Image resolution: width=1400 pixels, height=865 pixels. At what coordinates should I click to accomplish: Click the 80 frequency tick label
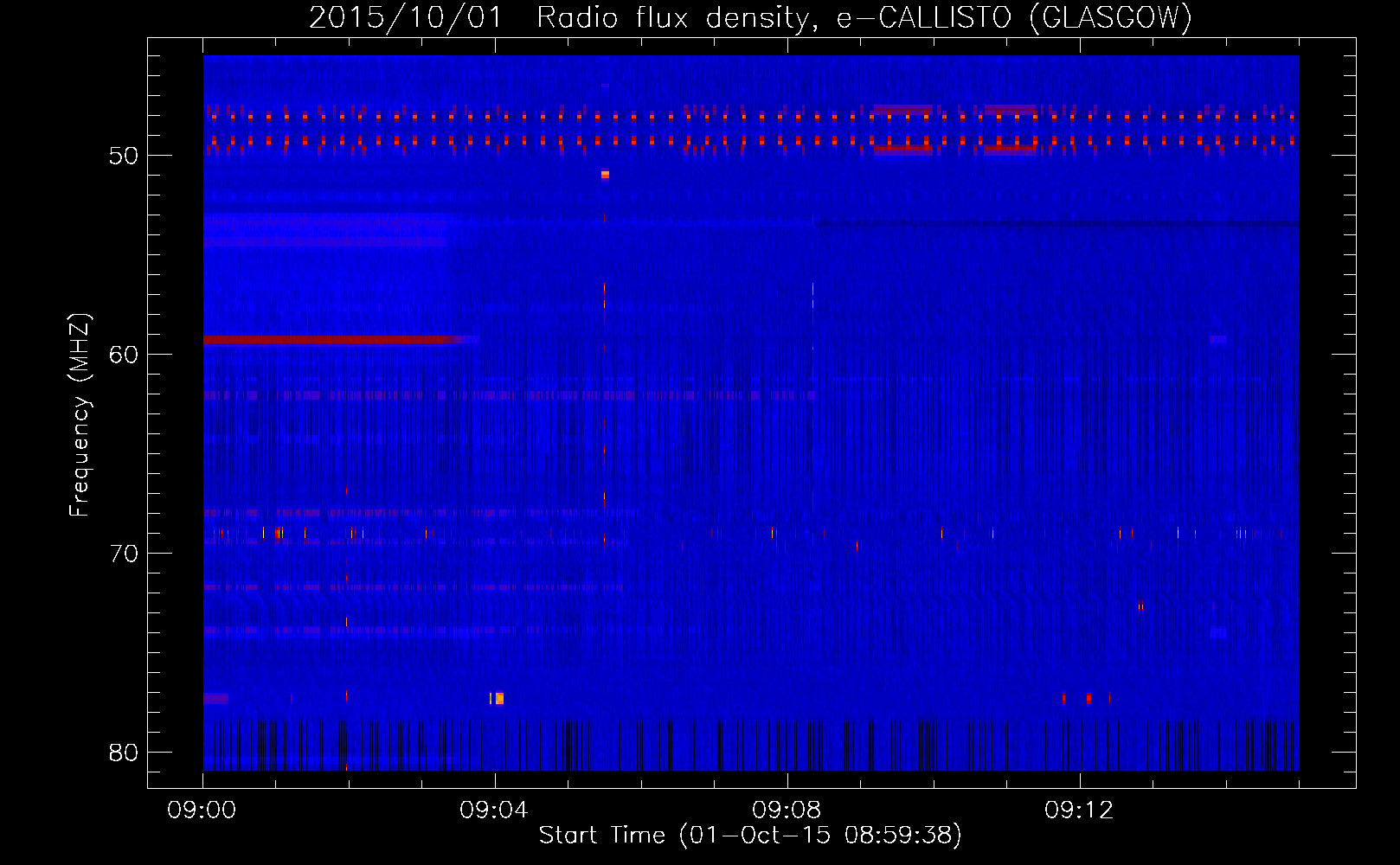tap(124, 753)
